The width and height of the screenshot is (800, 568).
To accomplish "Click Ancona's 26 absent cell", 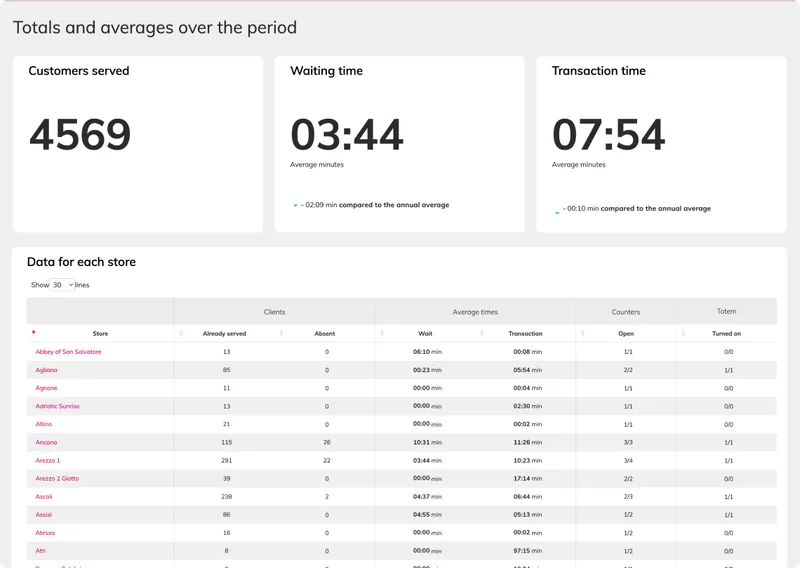I will coord(327,442).
